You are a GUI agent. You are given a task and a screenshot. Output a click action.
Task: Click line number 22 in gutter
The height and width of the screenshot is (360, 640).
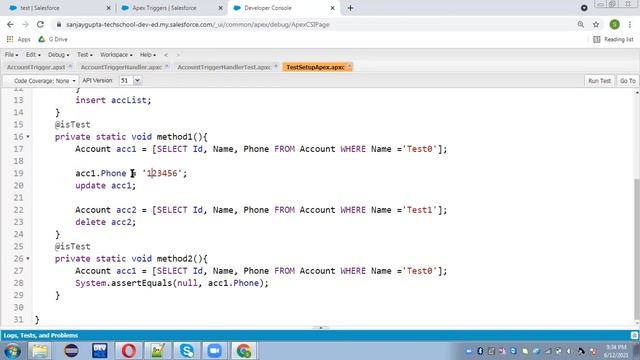pos(18,210)
